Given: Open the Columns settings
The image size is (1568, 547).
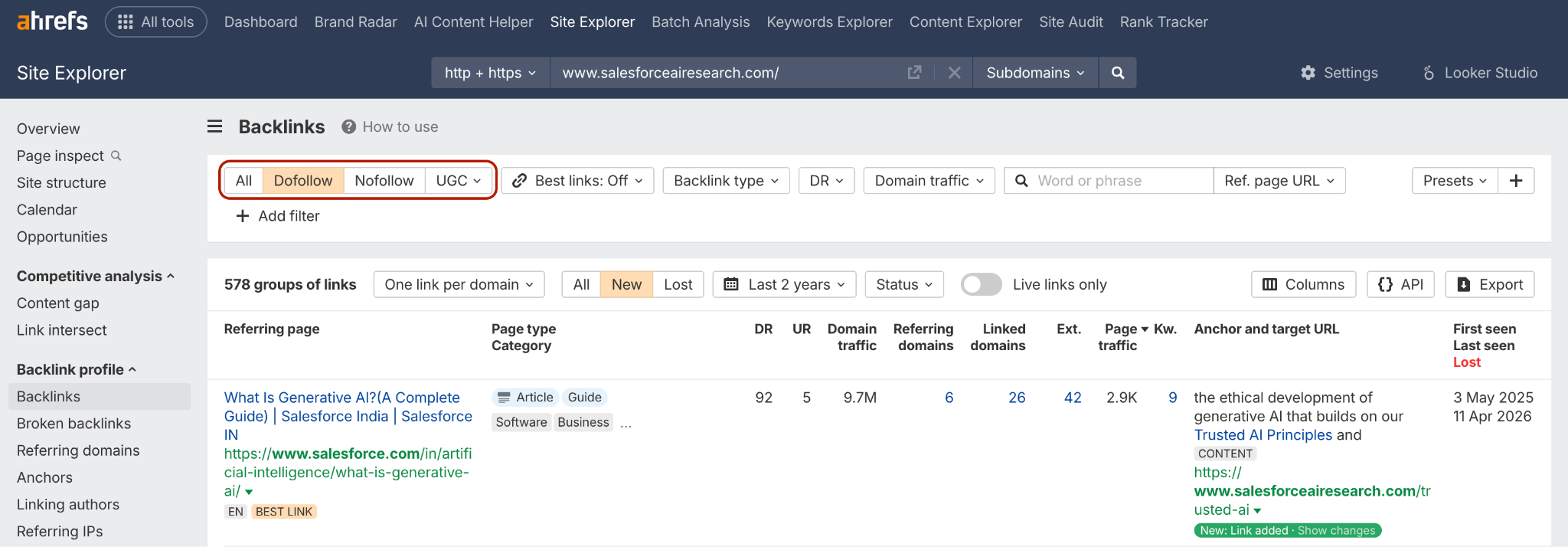Looking at the screenshot, I should (1304, 284).
